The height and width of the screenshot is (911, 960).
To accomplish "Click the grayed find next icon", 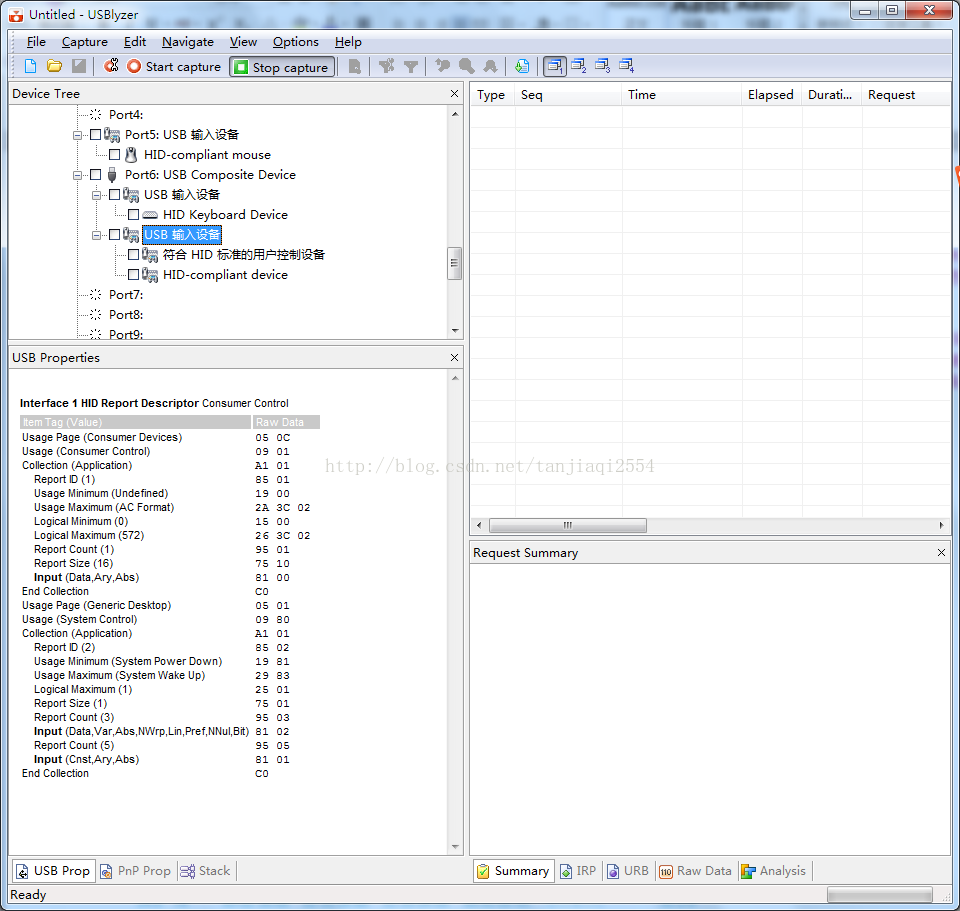I will 490,66.
